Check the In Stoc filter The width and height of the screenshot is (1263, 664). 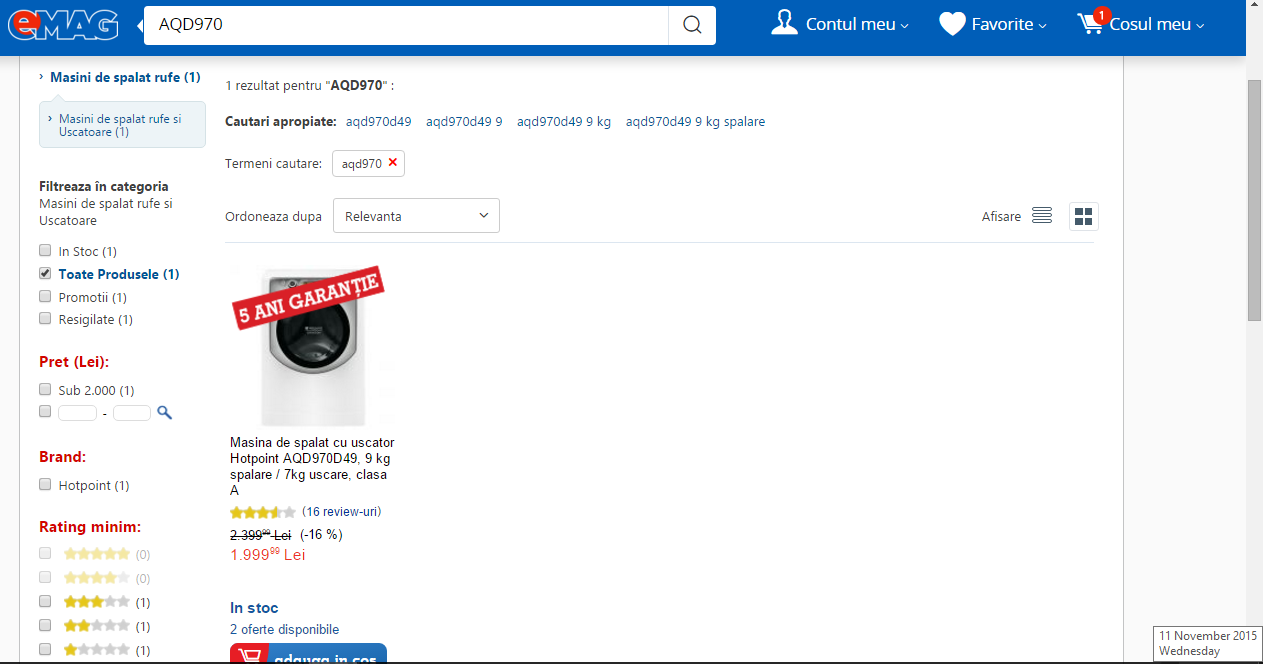45,251
